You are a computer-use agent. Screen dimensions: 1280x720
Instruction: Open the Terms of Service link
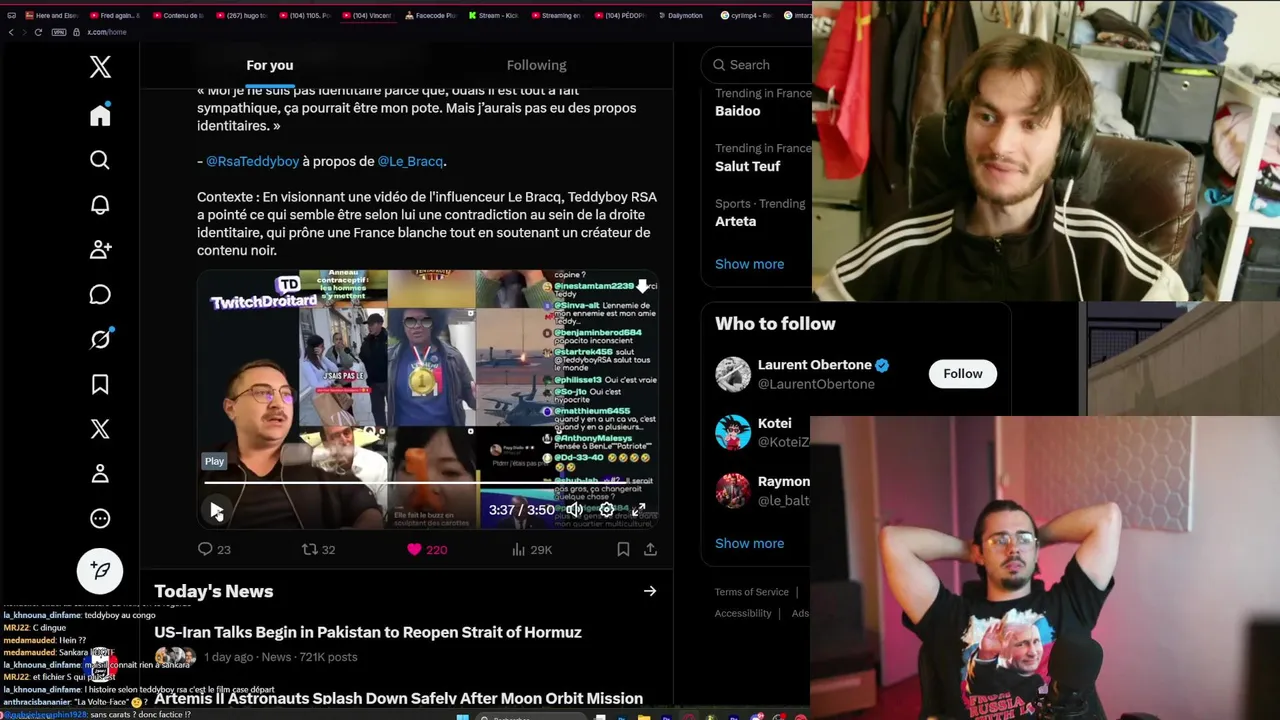pyautogui.click(x=752, y=592)
